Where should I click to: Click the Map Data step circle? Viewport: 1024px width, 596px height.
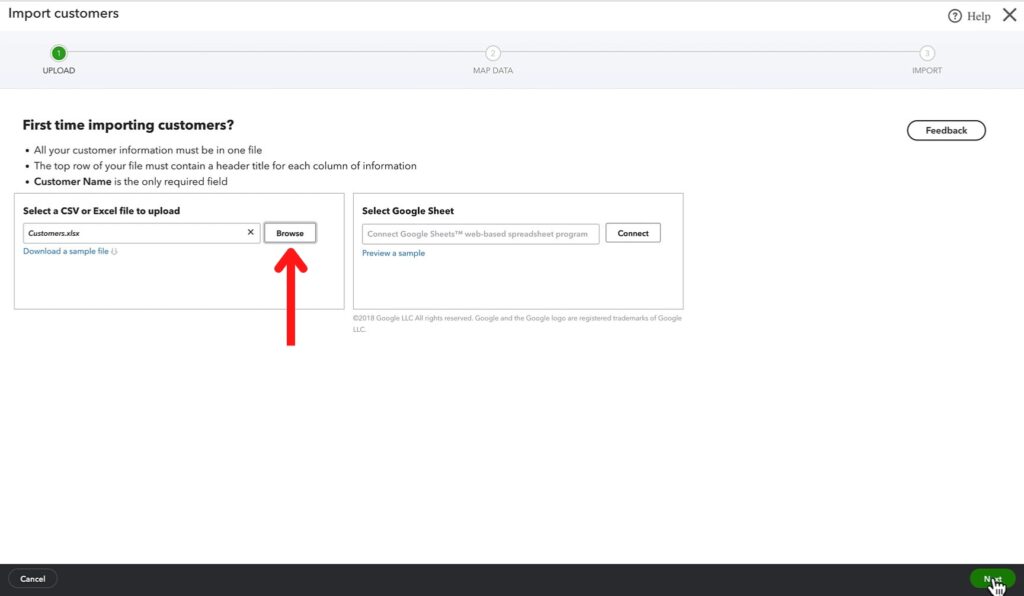492,51
